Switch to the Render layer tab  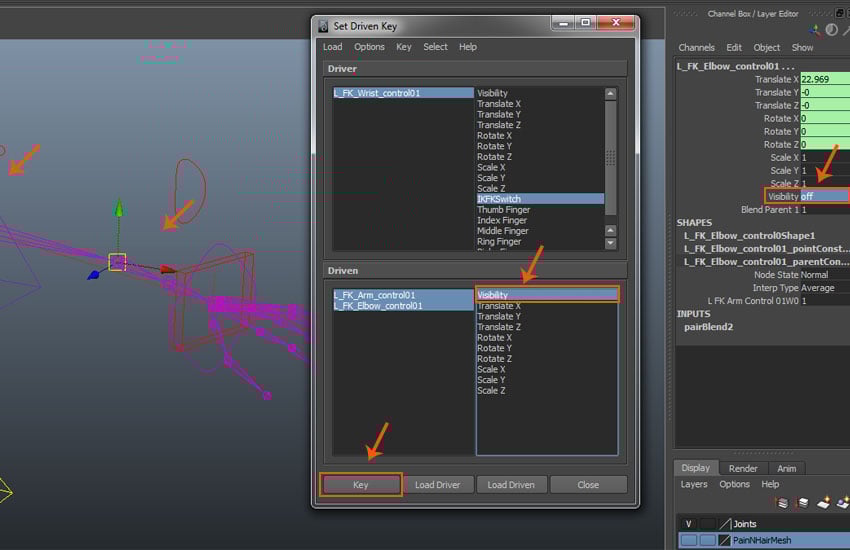point(742,468)
